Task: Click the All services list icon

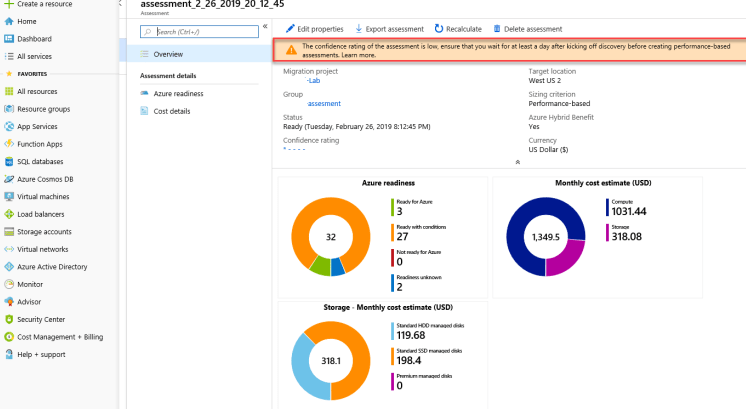Action: 9,56
